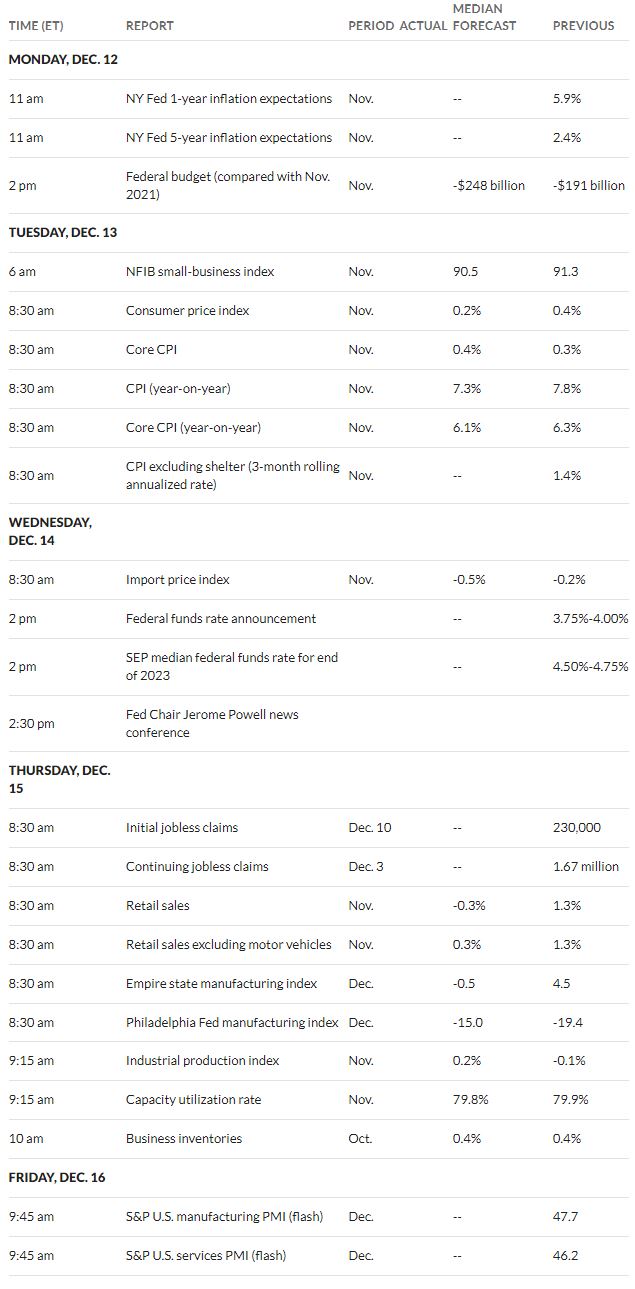Click the TUESDAY, DEC. 13 date heading
The height and width of the screenshot is (1289, 635).
point(62,233)
